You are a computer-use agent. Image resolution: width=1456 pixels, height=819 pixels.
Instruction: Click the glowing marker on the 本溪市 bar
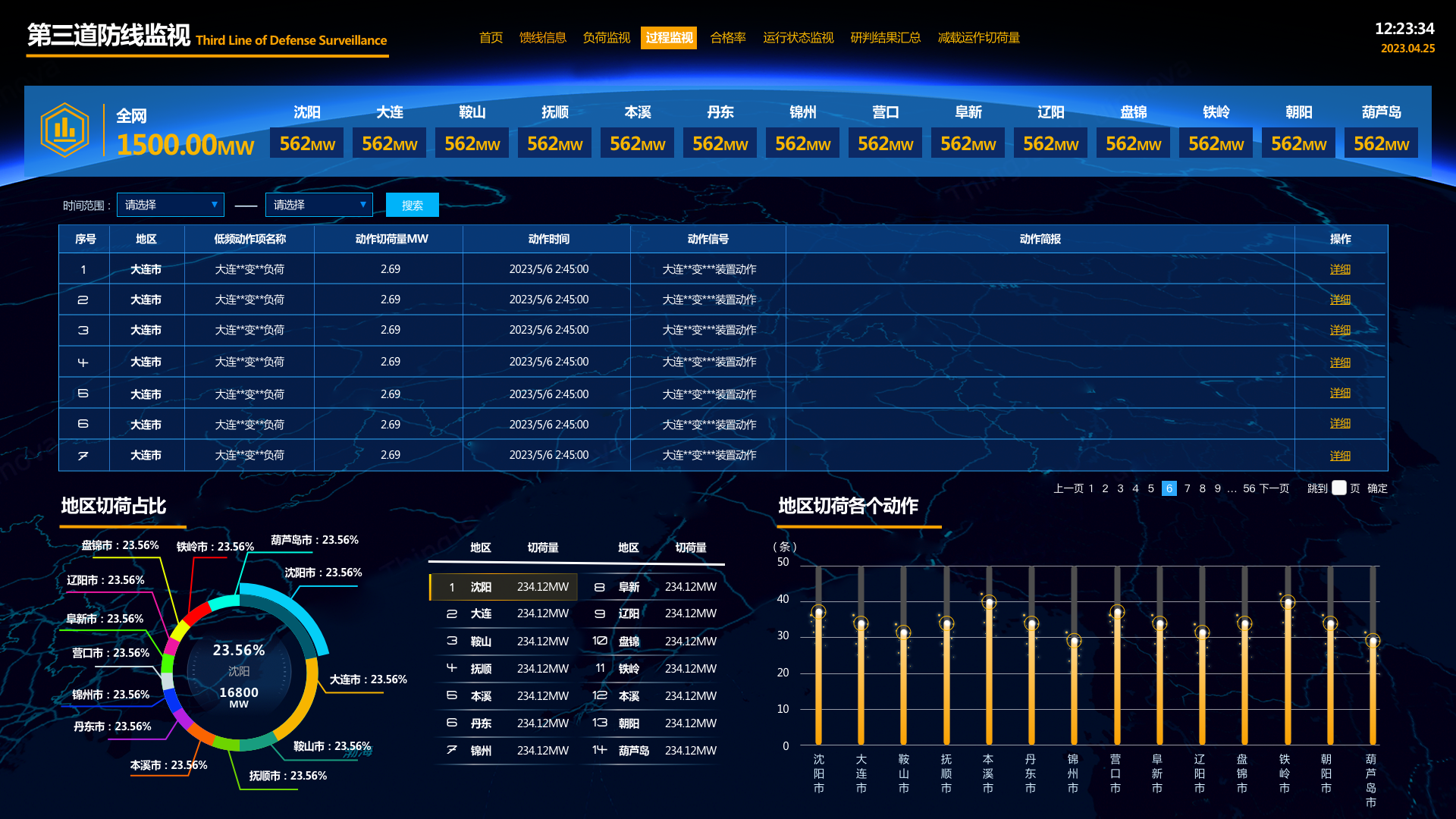989,603
